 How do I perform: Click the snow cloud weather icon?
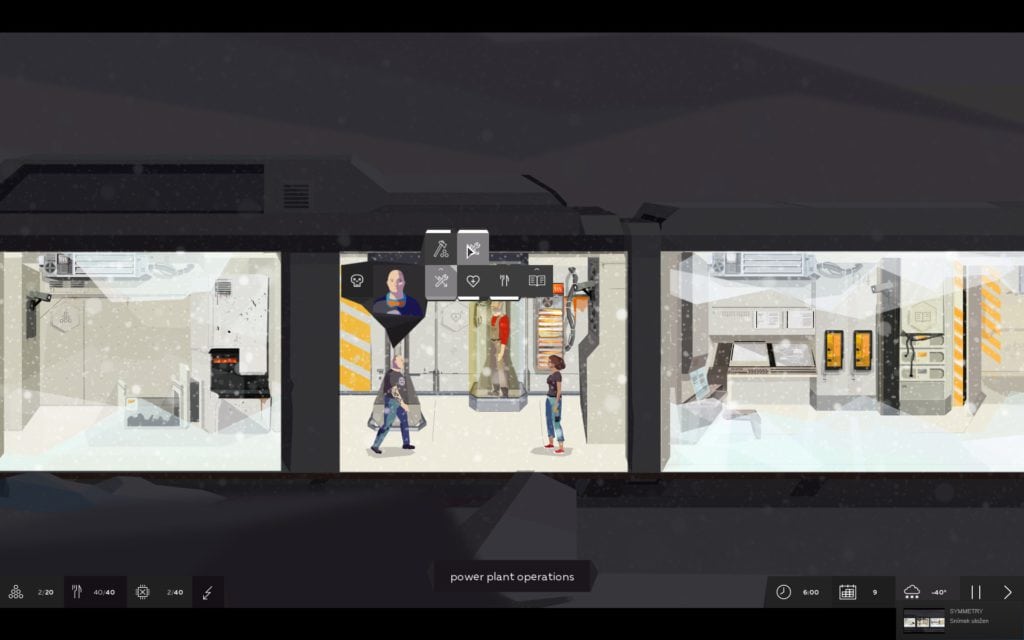pyautogui.click(x=912, y=592)
